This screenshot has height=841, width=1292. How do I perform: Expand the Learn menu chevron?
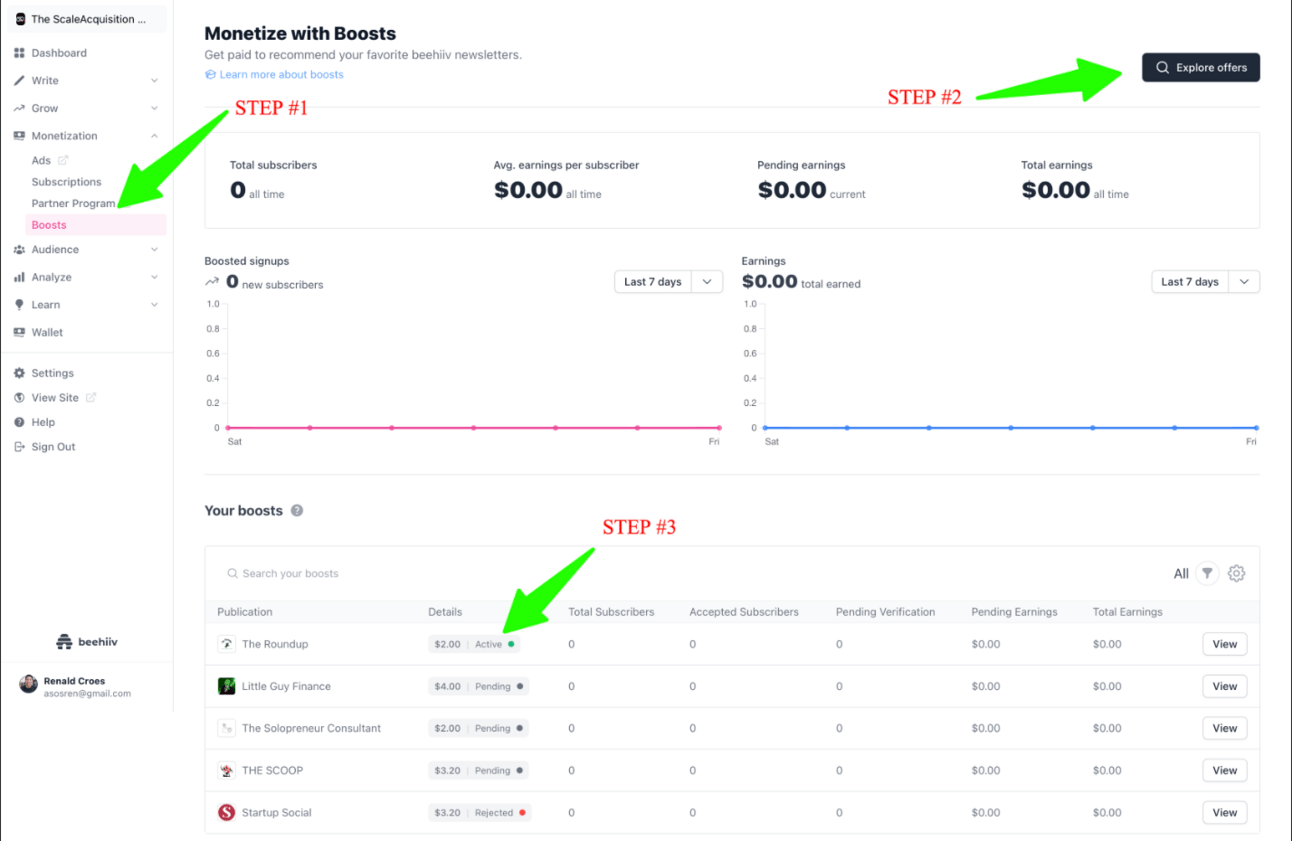pyautogui.click(x=154, y=305)
